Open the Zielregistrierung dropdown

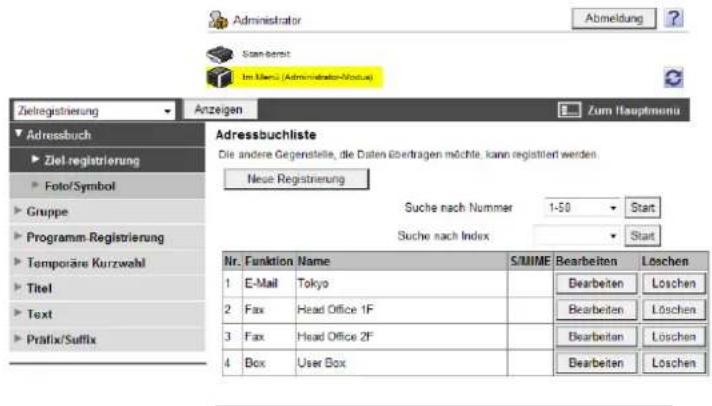tap(94, 111)
